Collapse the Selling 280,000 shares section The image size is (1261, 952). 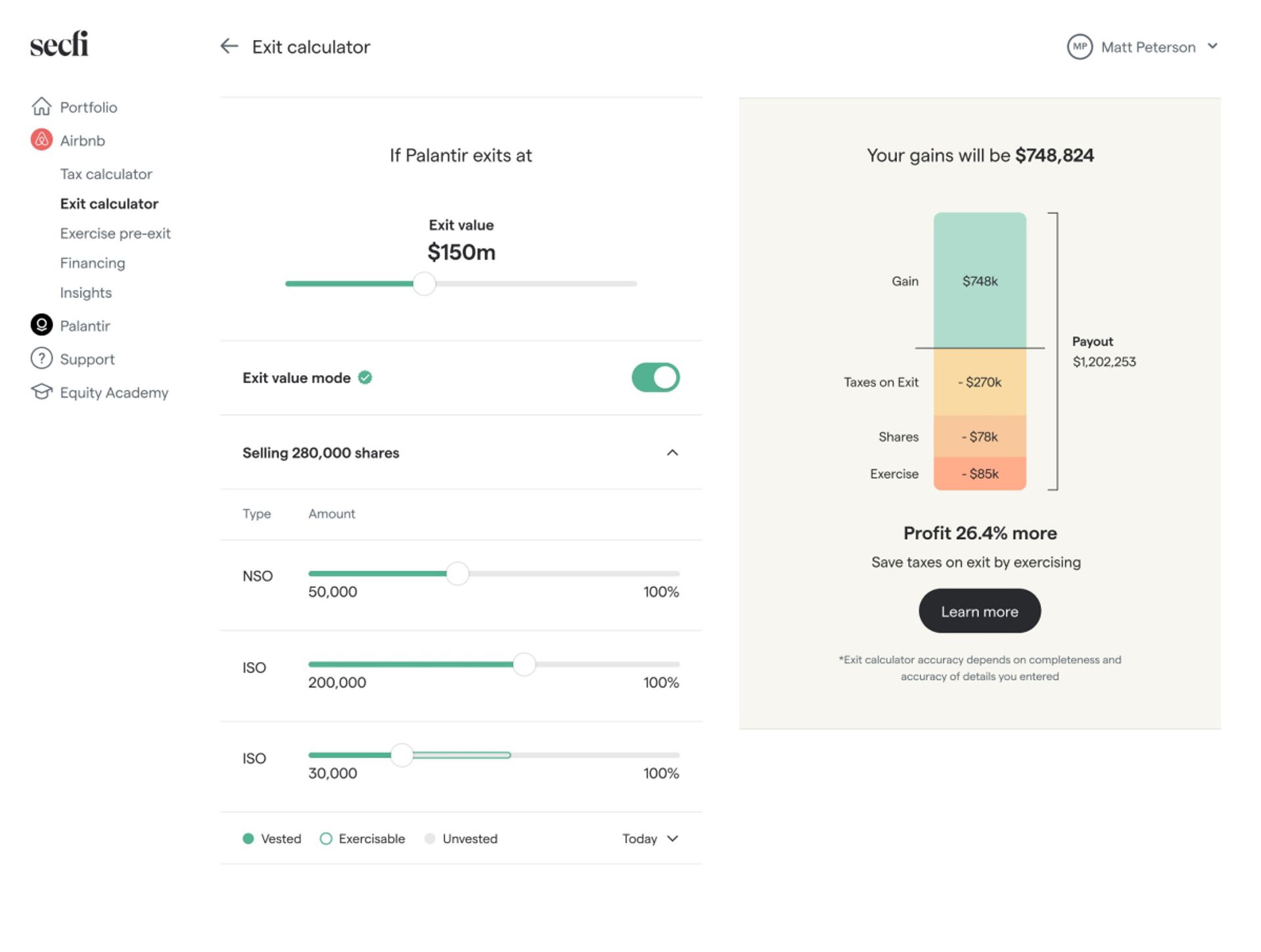672,453
